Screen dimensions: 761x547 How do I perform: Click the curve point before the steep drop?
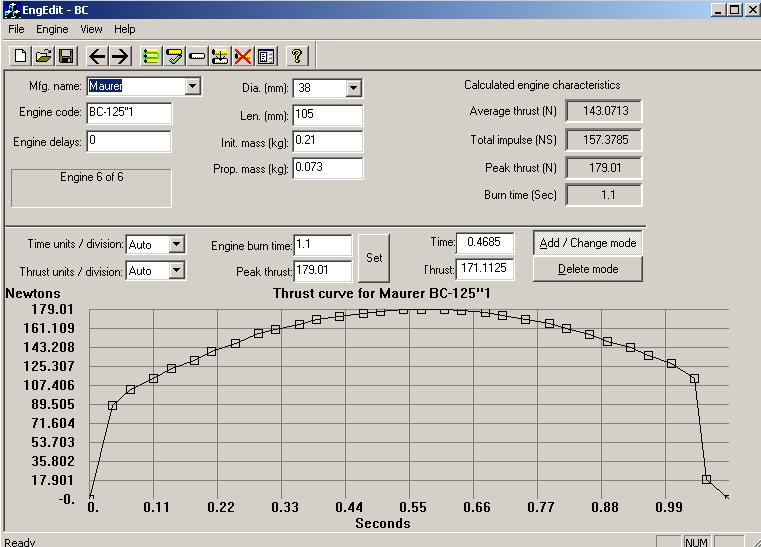695,378
